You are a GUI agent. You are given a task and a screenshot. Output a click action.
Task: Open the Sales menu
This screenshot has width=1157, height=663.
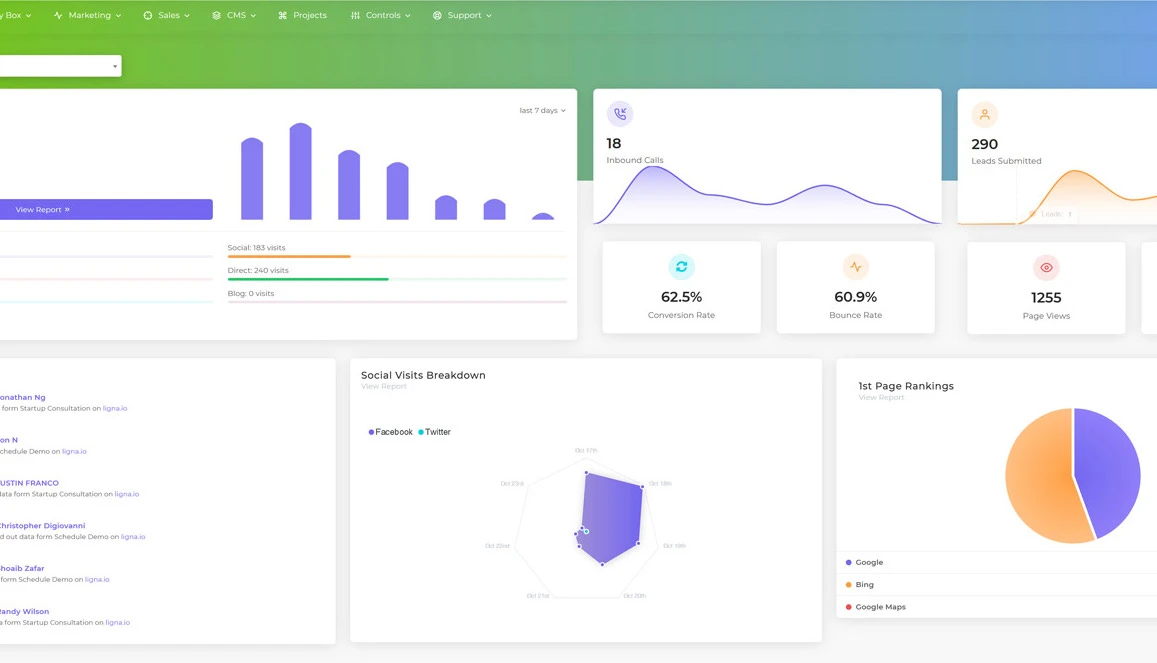167,16
